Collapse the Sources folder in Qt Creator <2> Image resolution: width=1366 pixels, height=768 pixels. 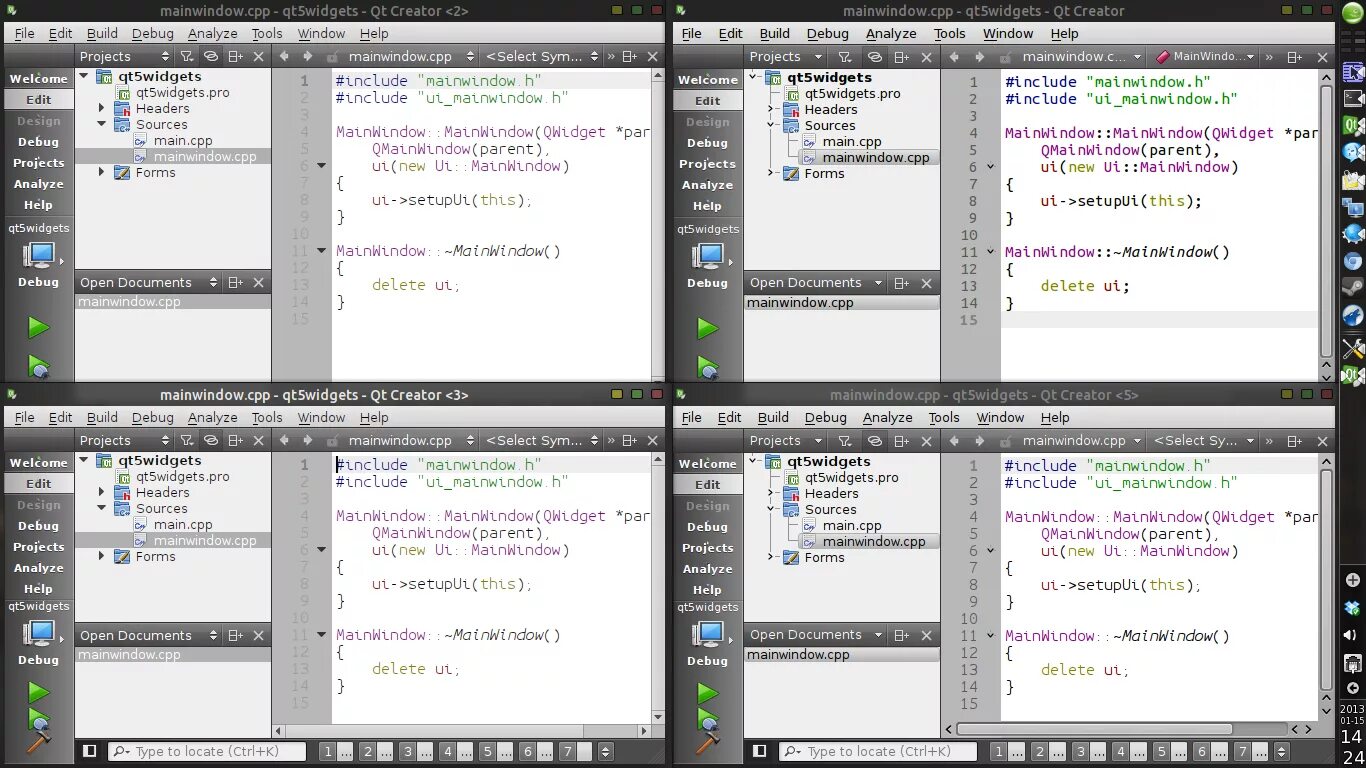(x=102, y=125)
